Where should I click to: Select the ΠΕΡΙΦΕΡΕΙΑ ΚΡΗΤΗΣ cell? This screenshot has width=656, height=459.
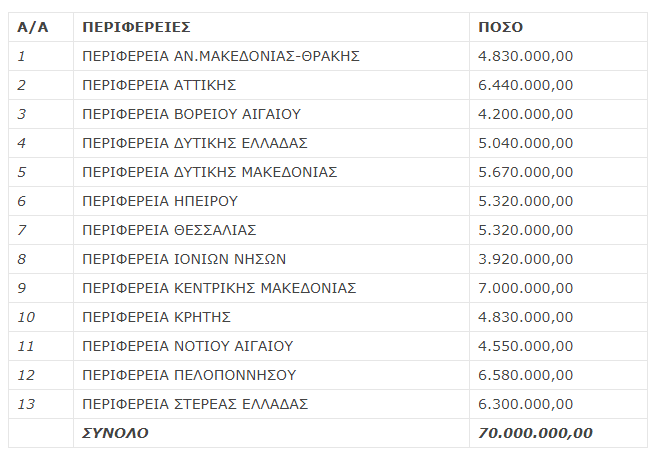(x=272, y=317)
